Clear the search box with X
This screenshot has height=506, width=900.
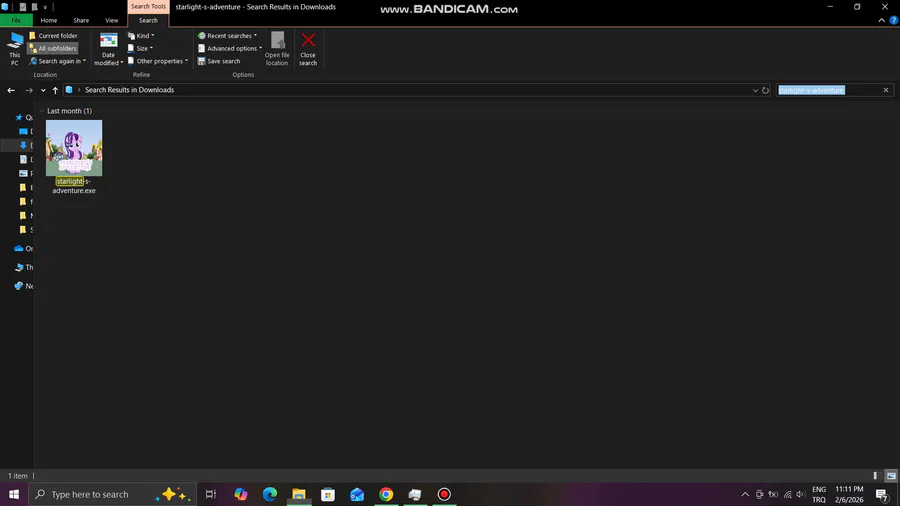pyautogui.click(x=886, y=90)
